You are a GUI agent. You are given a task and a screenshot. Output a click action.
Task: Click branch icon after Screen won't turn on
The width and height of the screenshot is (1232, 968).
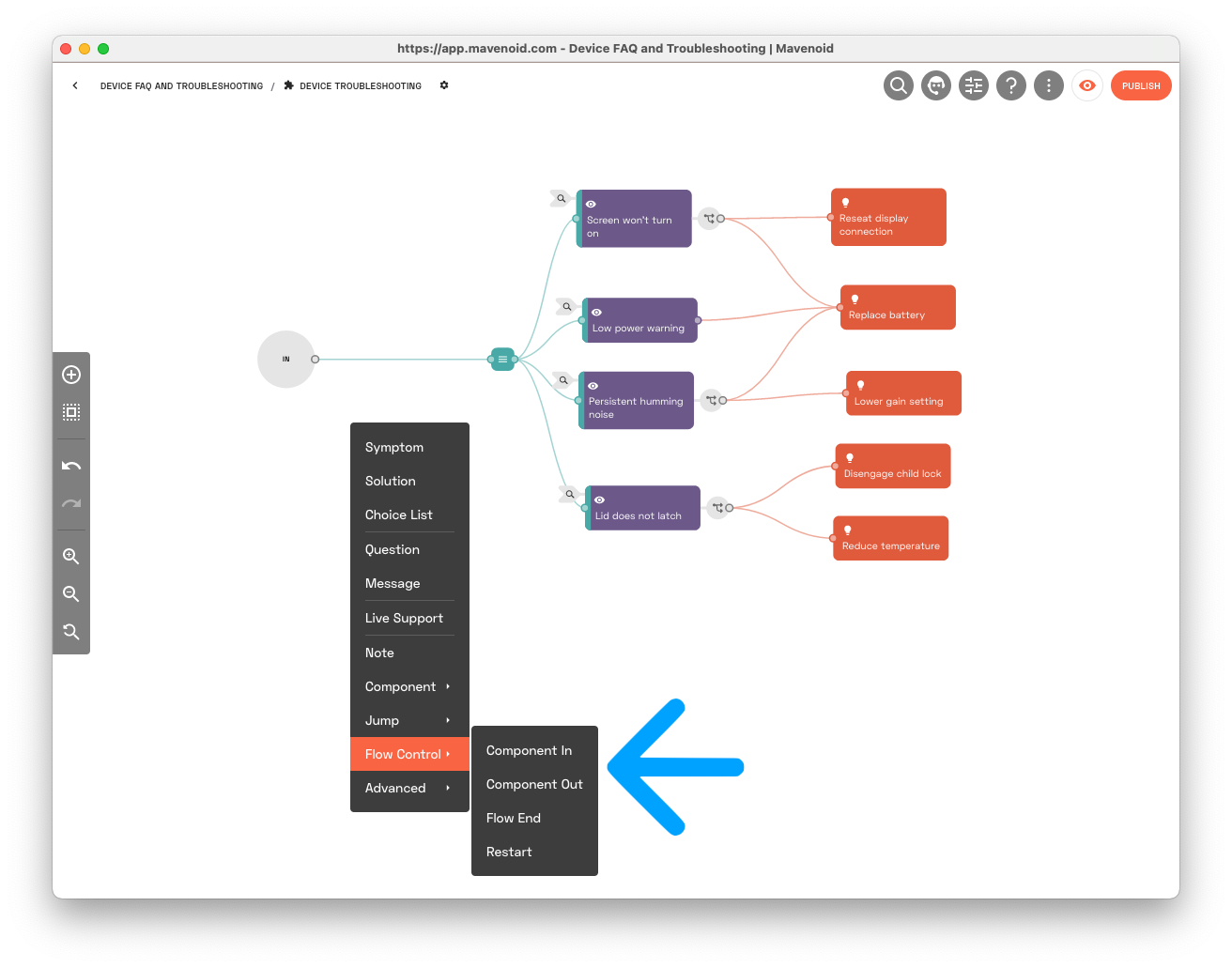click(x=709, y=218)
